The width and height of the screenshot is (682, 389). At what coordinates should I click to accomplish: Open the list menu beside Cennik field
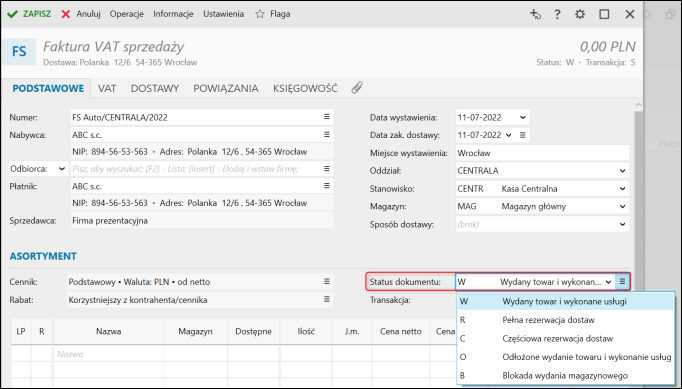point(327,282)
